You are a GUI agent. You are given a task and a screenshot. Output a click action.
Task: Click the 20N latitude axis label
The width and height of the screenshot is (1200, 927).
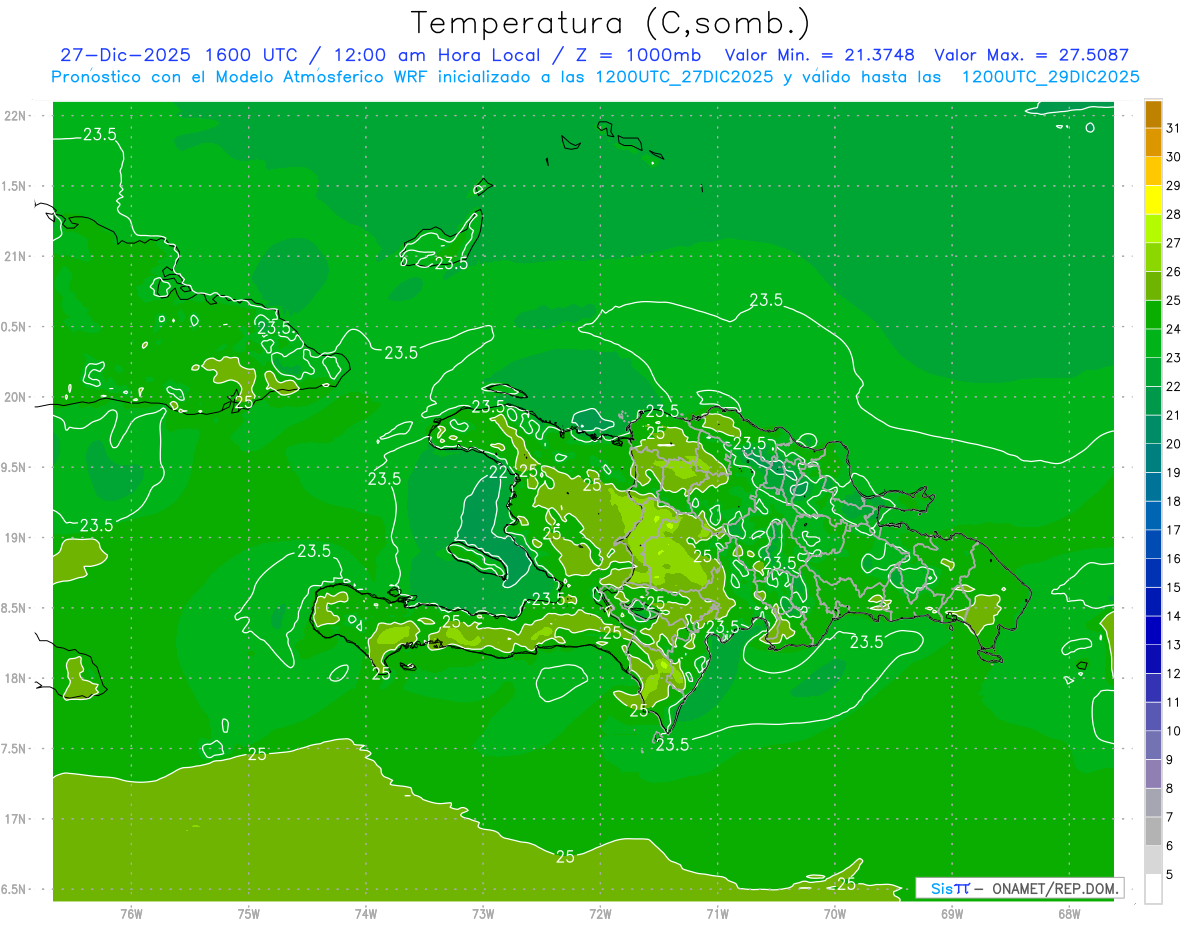tap(17, 397)
